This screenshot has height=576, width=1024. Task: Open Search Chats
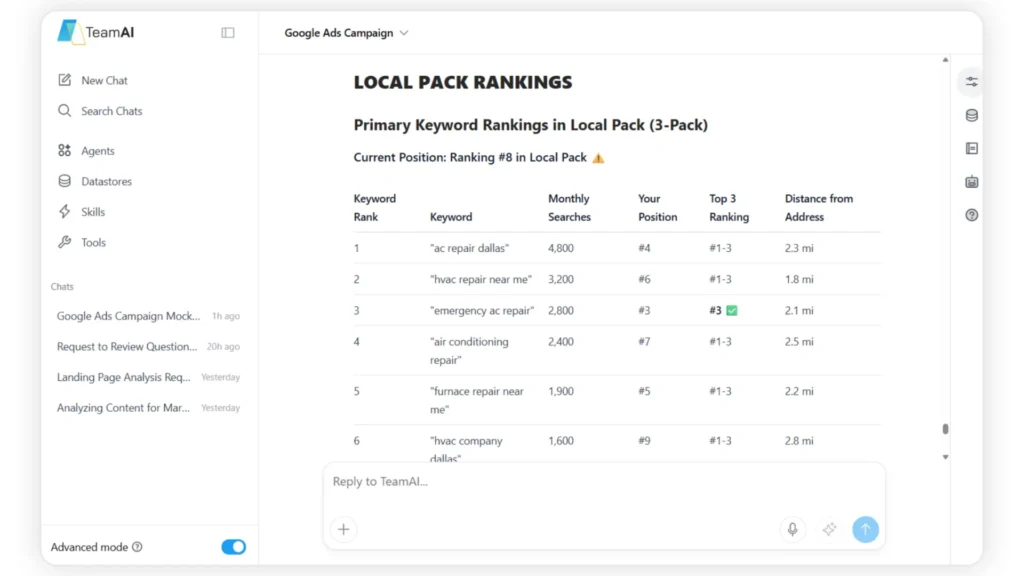(x=112, y=111)
